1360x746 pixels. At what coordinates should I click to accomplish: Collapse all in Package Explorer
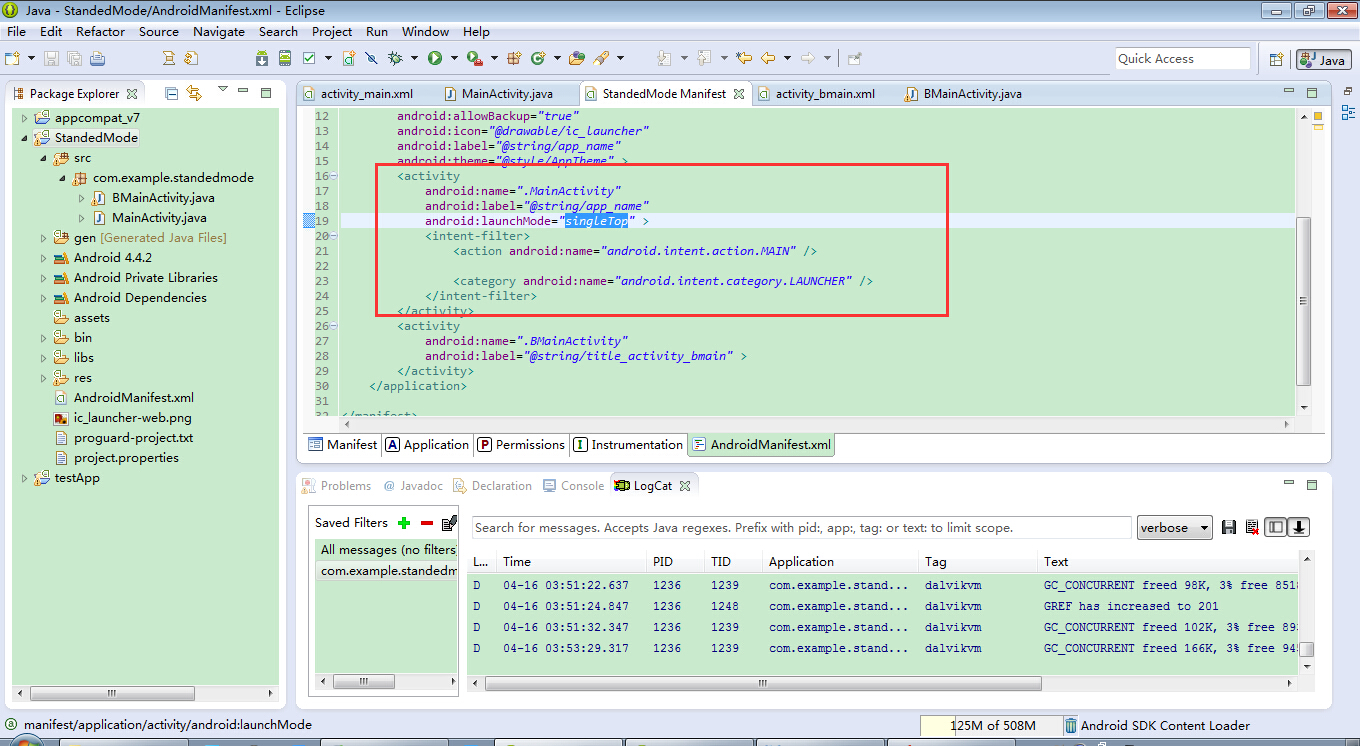[171, 93]
